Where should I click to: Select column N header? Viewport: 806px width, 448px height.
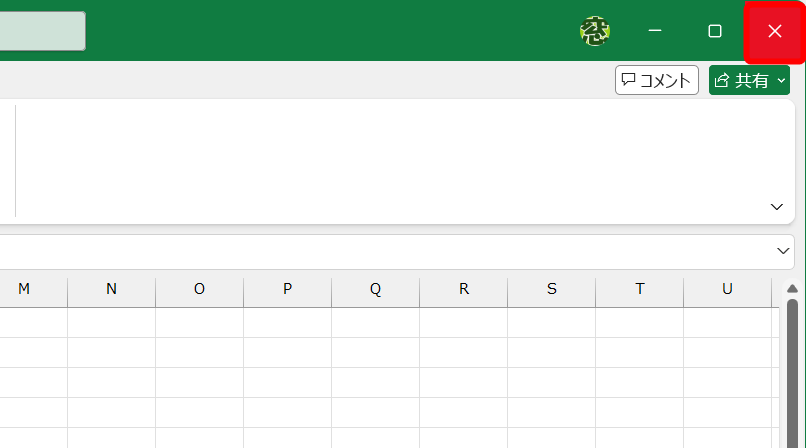(112, 289)
